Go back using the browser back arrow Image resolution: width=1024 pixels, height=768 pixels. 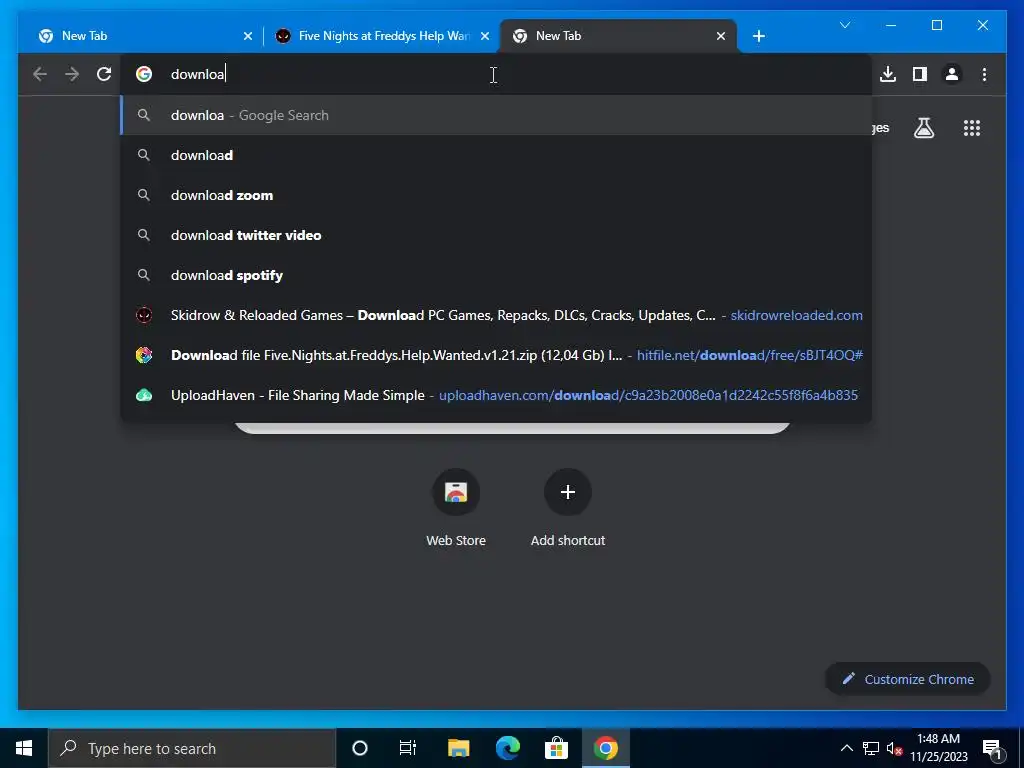pos(40,74)
